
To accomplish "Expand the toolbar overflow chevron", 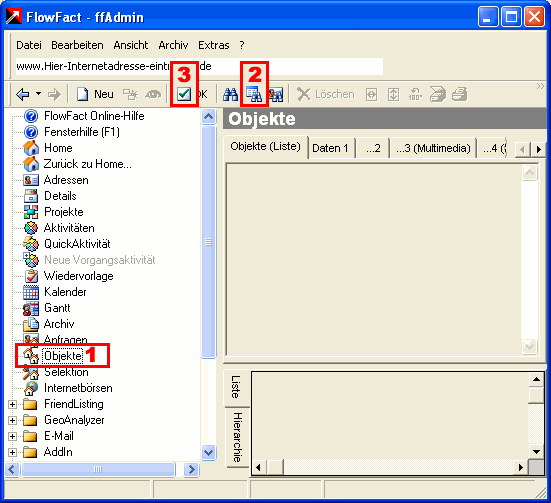I will (540, 86).
